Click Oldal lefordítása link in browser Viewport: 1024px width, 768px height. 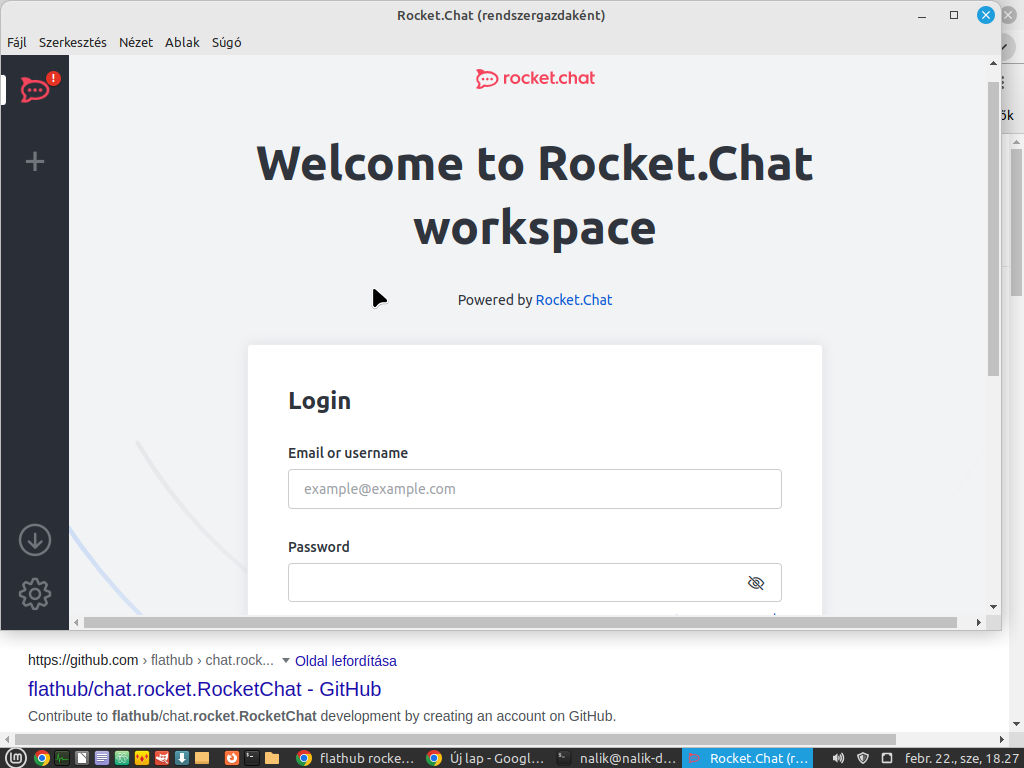(345, 661)
